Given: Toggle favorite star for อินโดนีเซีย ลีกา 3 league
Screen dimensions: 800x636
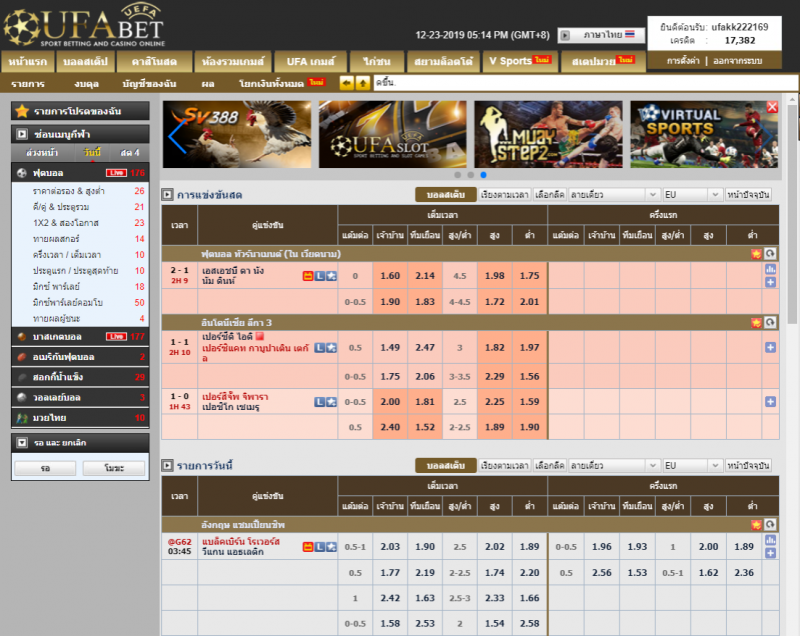Looking at the screenshot, I should [756, 322].
